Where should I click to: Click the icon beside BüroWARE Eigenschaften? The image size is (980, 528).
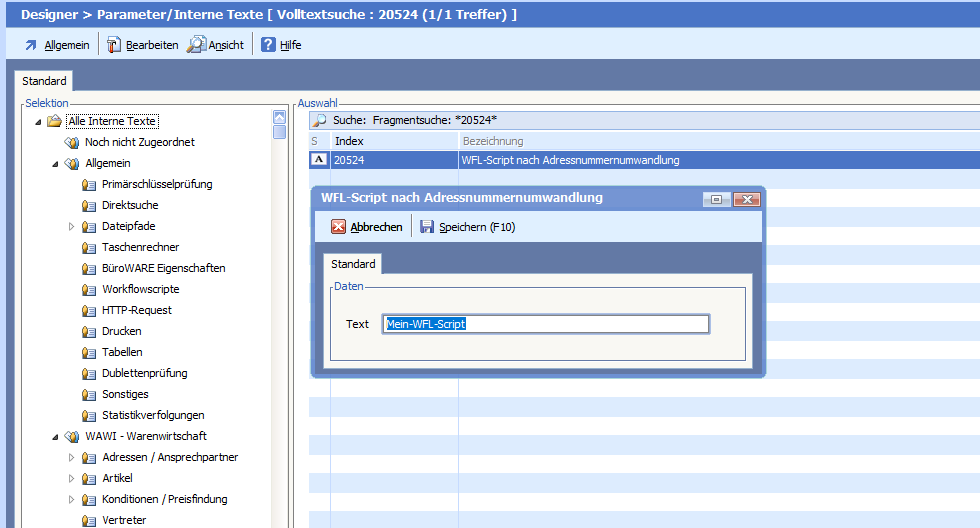tap(89, 269)
